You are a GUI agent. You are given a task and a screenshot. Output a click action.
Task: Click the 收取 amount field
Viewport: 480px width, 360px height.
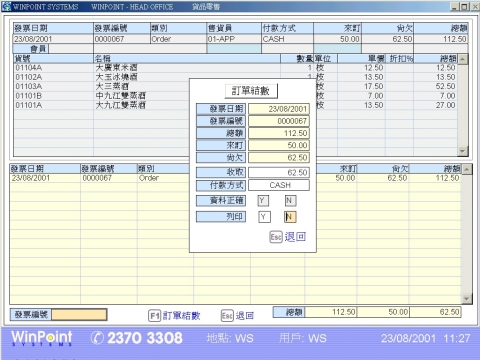279,173
